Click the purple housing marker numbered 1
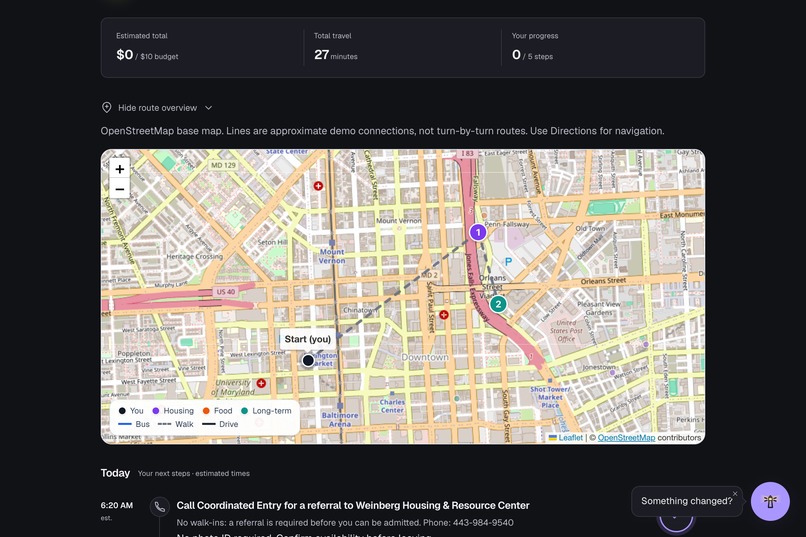This screenshot has width=806, height=537. (478, 232)
